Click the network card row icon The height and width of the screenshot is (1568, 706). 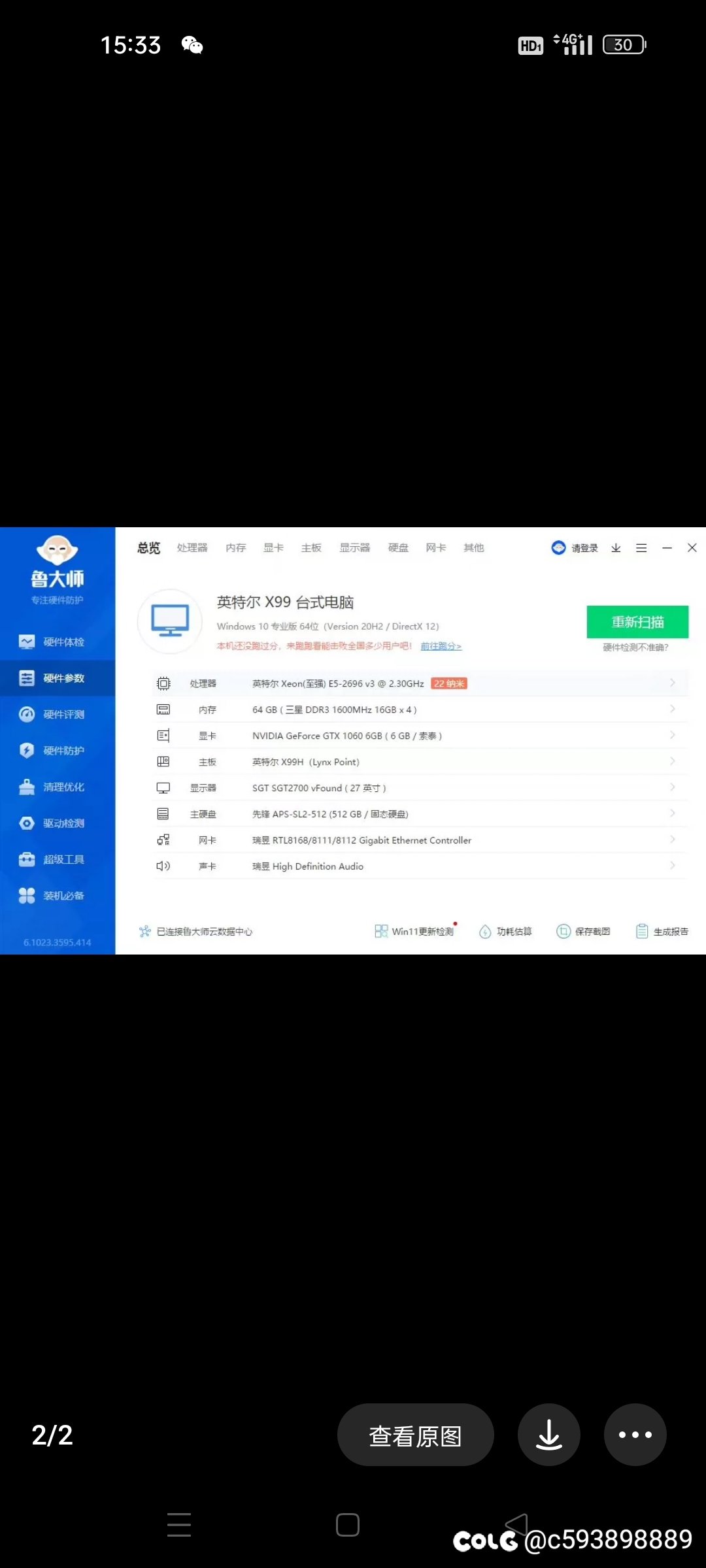163,840
